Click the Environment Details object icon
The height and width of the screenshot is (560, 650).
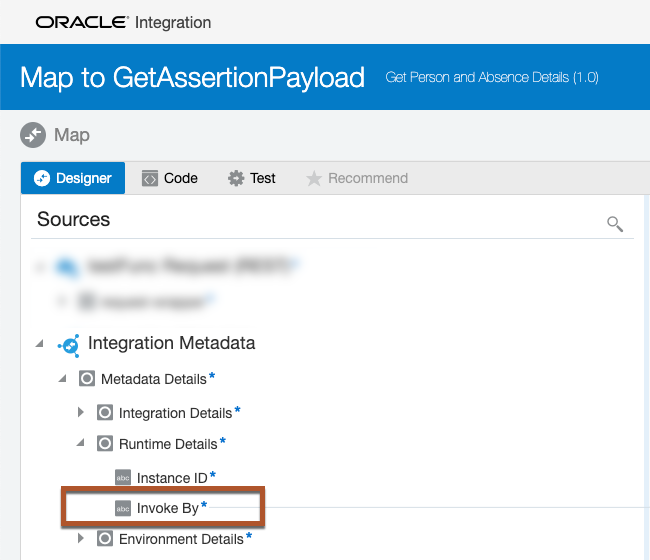[105, 539]
